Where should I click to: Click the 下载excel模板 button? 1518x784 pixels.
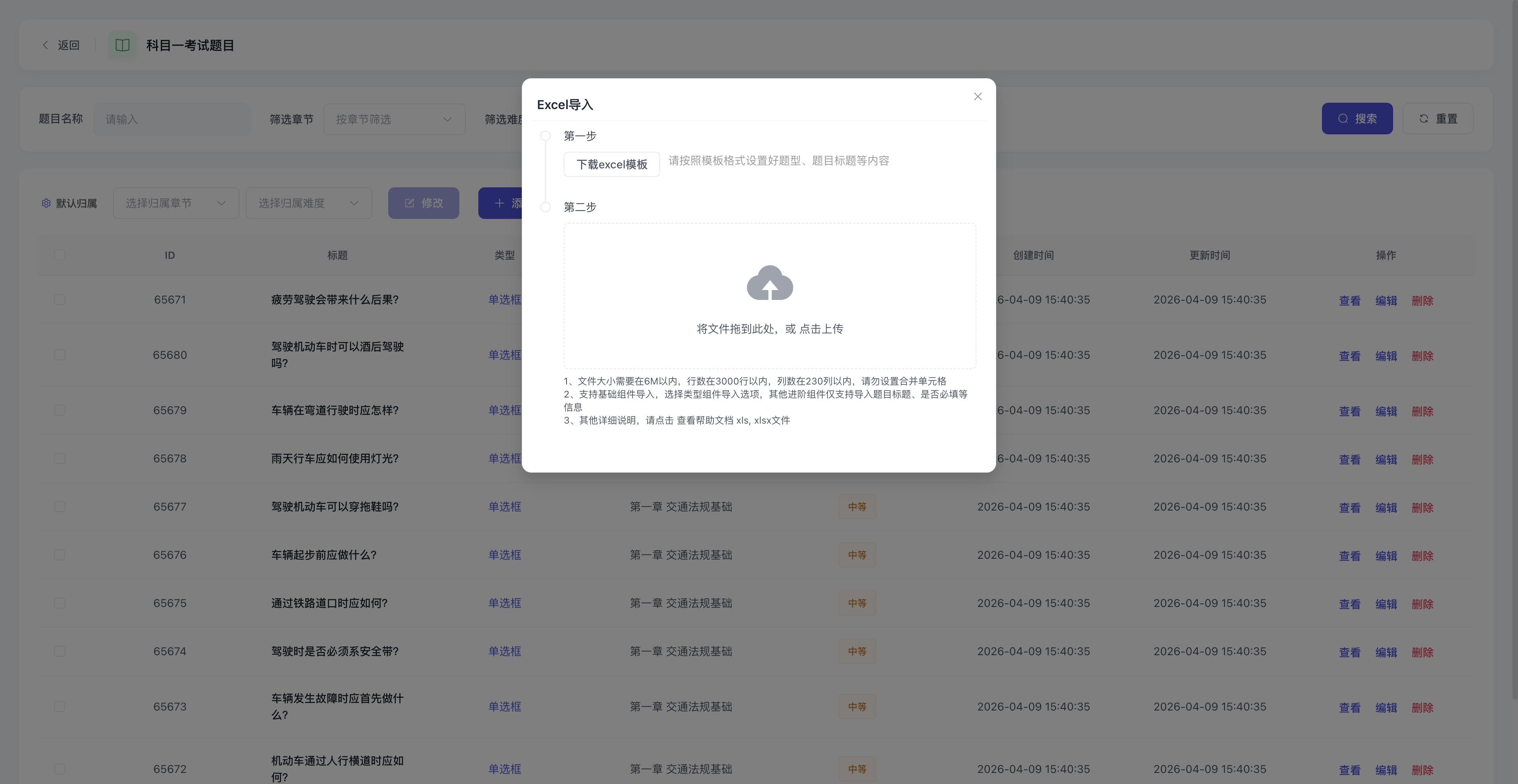pyautogui.click(x=612, y=164)
